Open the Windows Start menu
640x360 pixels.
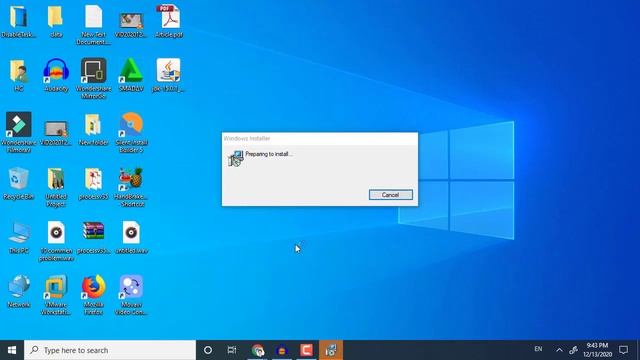[x=12, y=350]
